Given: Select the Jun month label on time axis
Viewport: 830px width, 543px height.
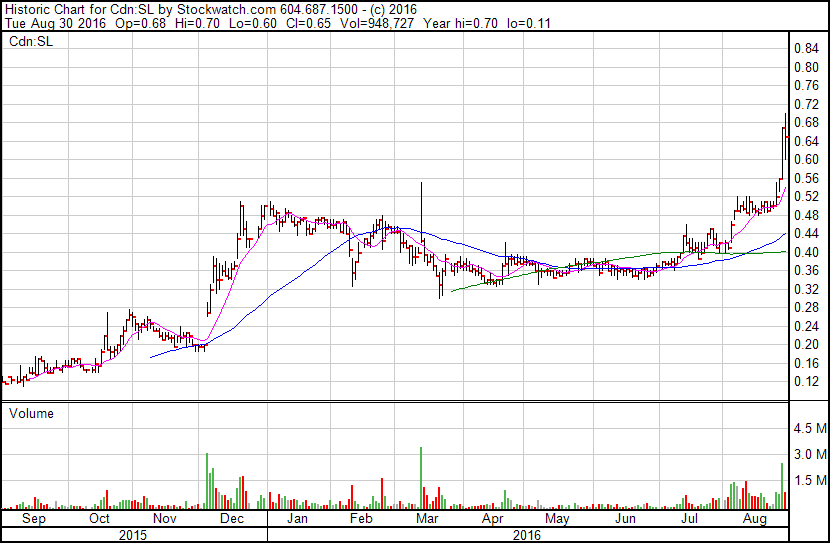Looking at the screenshot, I should 626,520.
